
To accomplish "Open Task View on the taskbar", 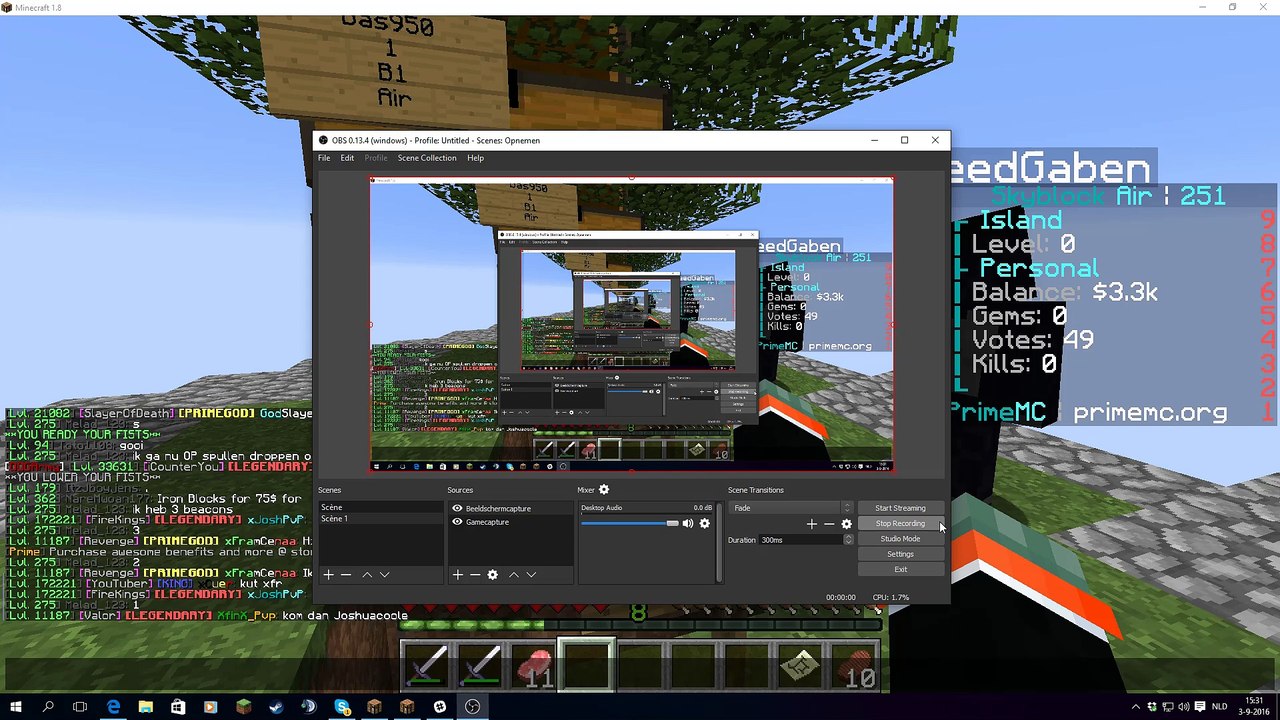I will (80, 707).
